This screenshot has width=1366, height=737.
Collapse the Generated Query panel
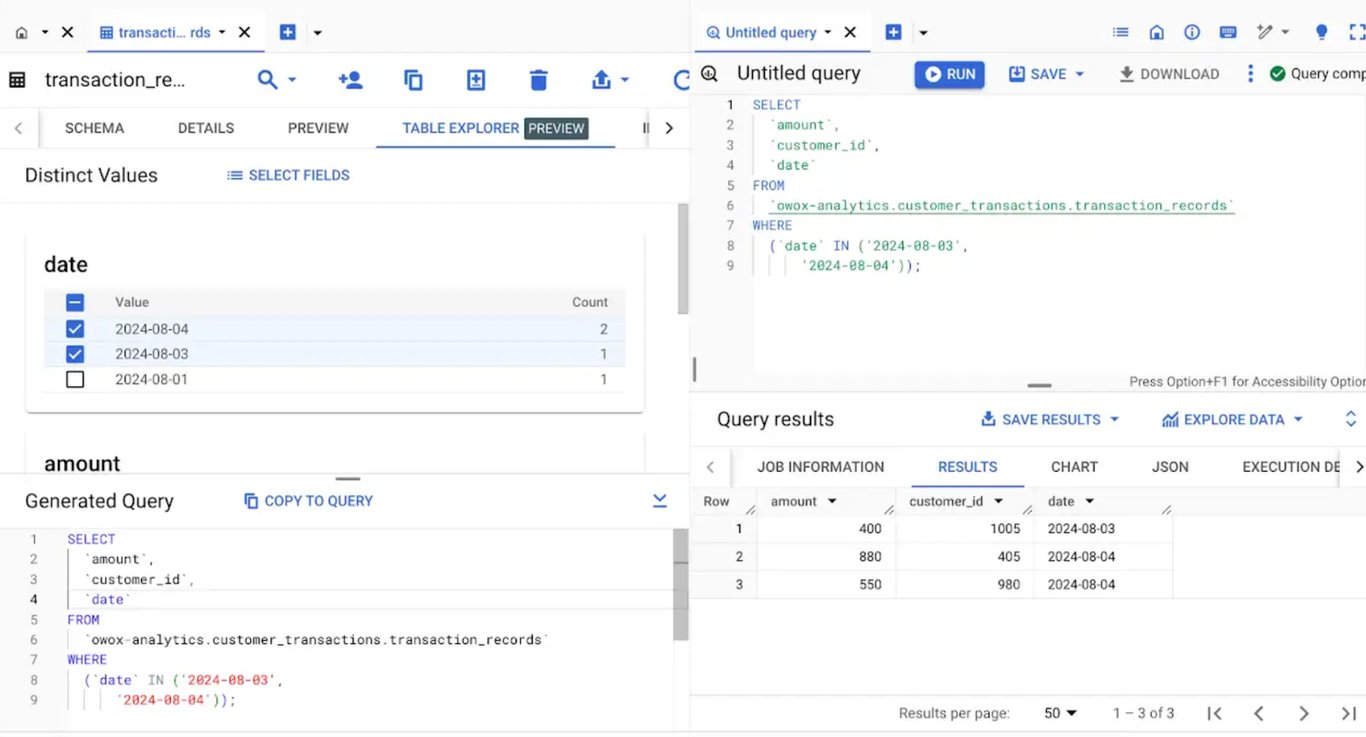(x=660, y=501)
